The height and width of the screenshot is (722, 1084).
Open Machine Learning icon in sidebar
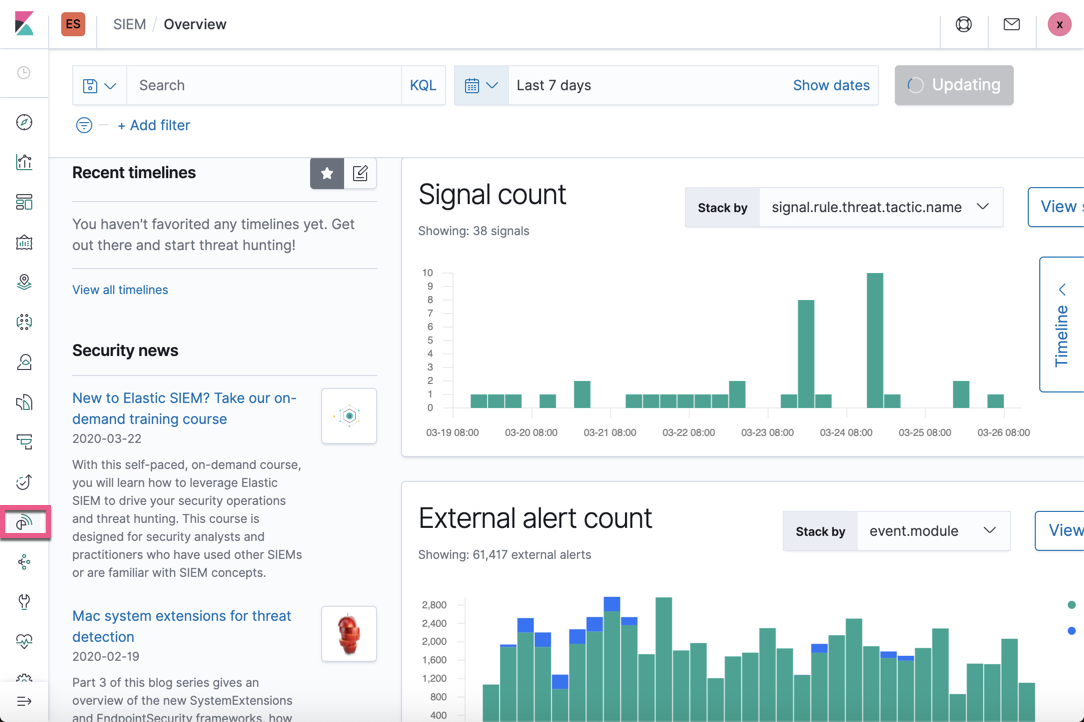click(x=24, y=322)
